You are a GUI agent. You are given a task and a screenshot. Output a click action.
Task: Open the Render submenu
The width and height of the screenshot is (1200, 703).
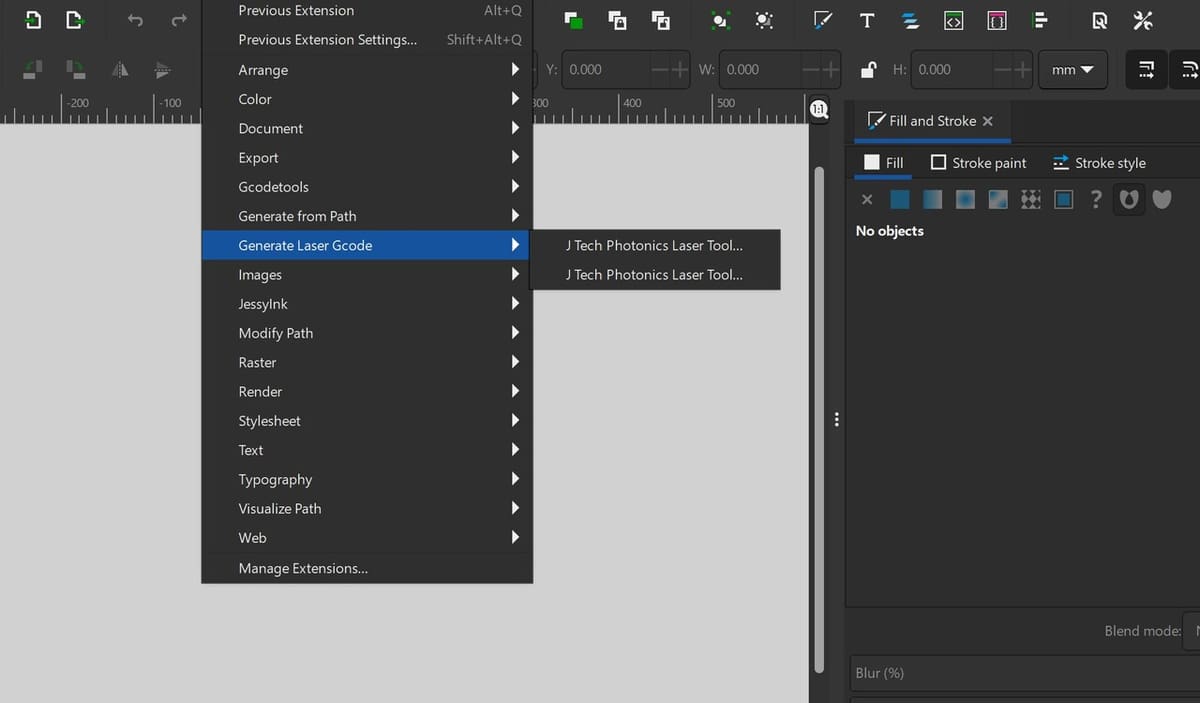367,392
